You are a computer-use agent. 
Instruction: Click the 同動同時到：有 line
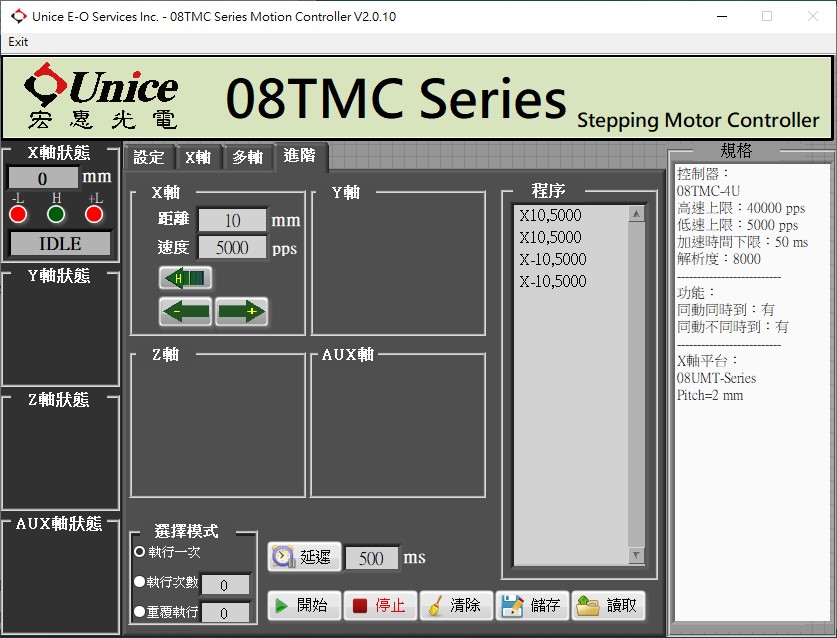click(x=725, y=310)
